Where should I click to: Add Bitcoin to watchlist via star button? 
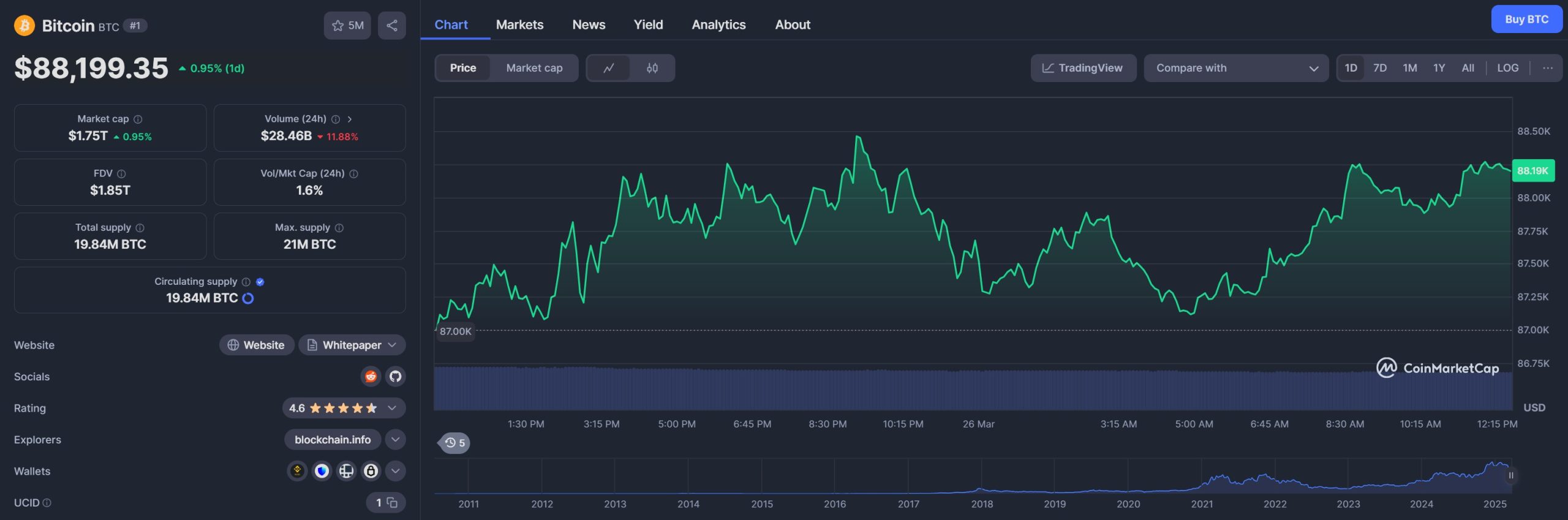[347, 25]
